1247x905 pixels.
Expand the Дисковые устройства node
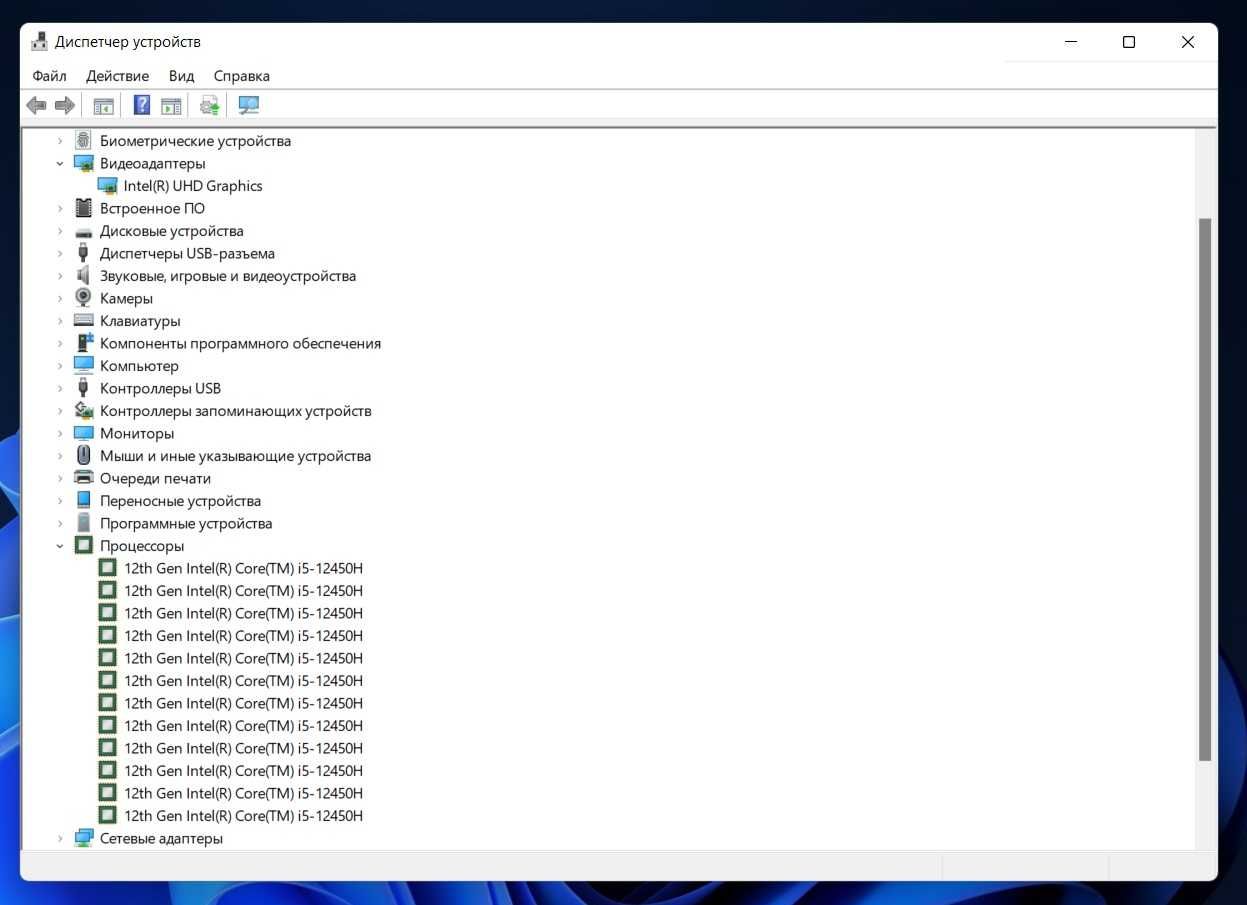[x=60, y=231]
